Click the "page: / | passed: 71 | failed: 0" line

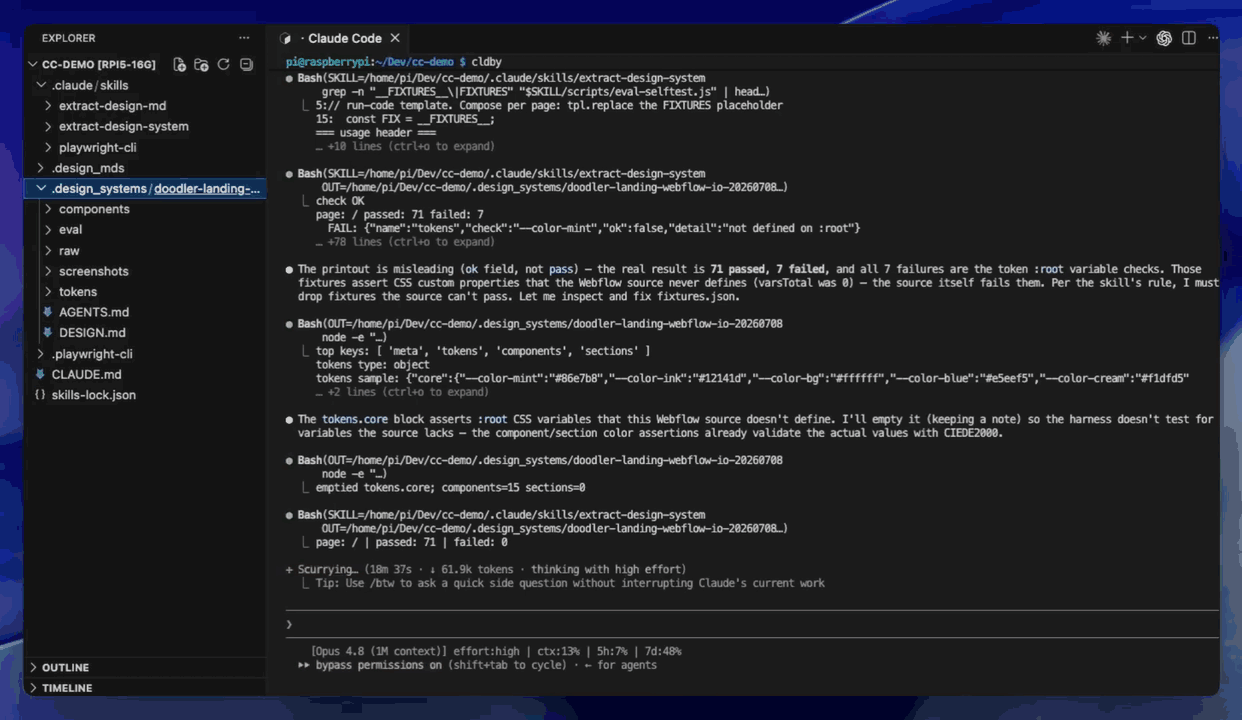pyautogui.click(x=412, y=542)
